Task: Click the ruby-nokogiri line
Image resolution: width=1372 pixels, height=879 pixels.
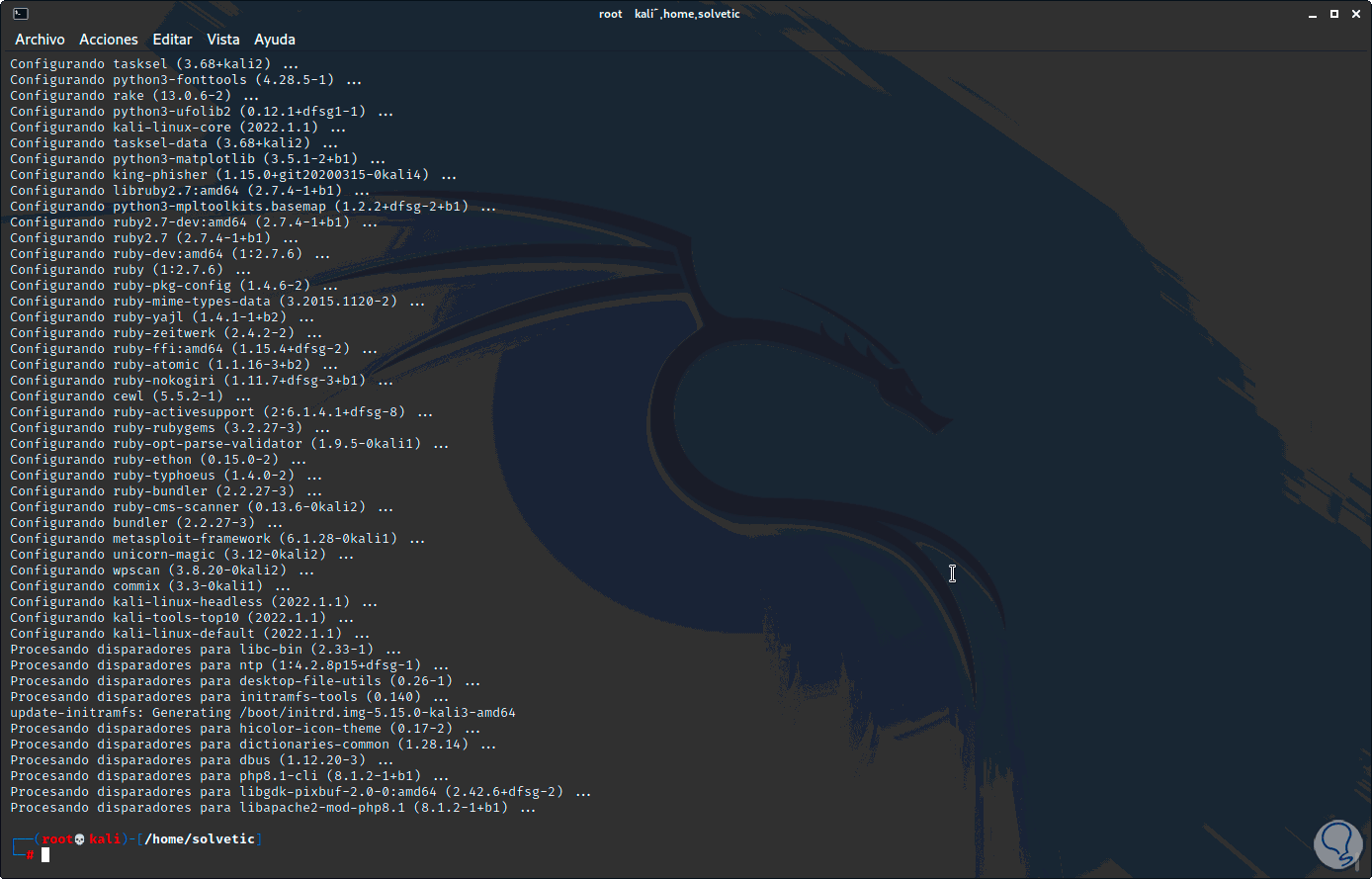Action: [202, 381]
